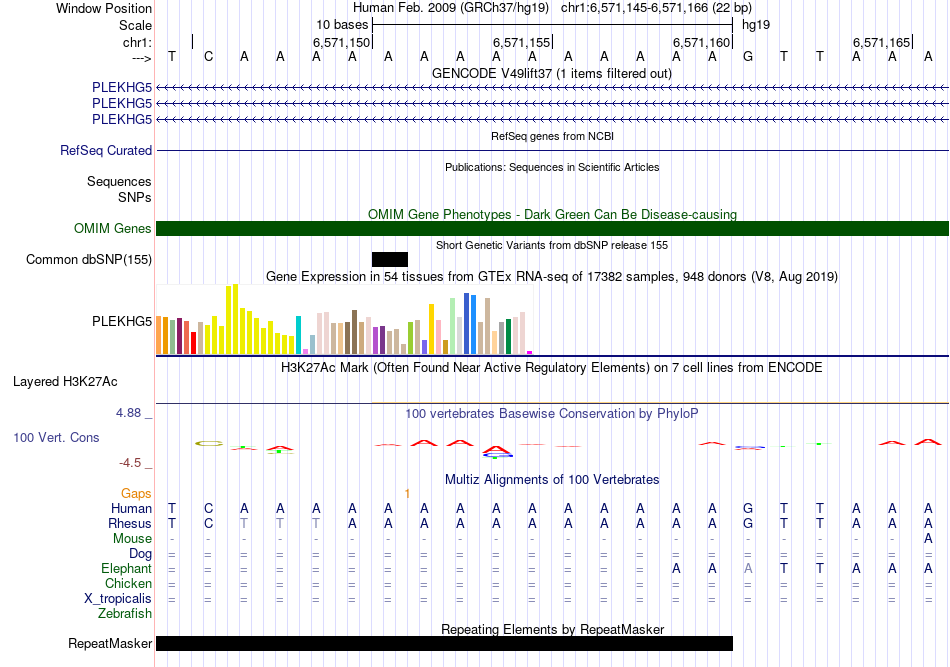
Task: Click Publications: Sequences in Scientific Articles title
Action: pyautogui.click(x=552, y=167)
